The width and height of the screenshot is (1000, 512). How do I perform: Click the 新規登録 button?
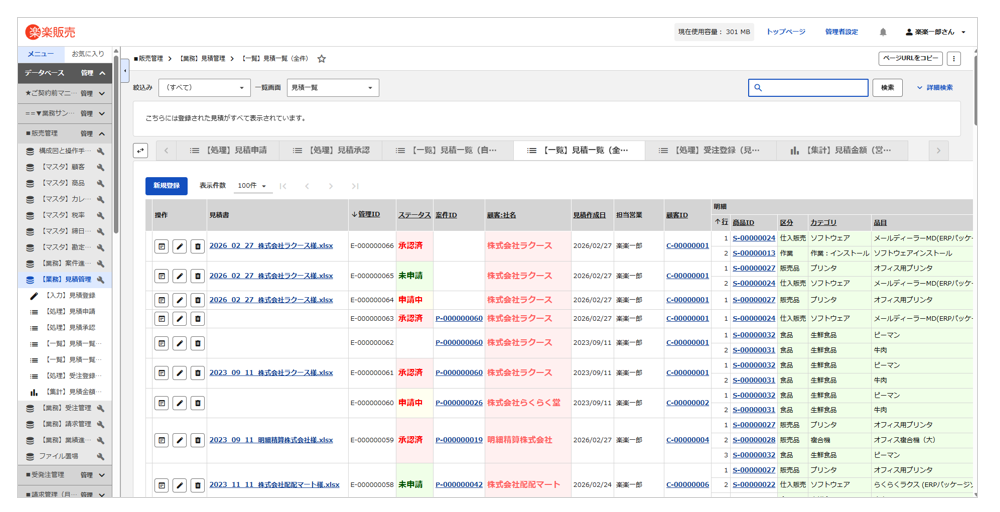tap(166, 186)
